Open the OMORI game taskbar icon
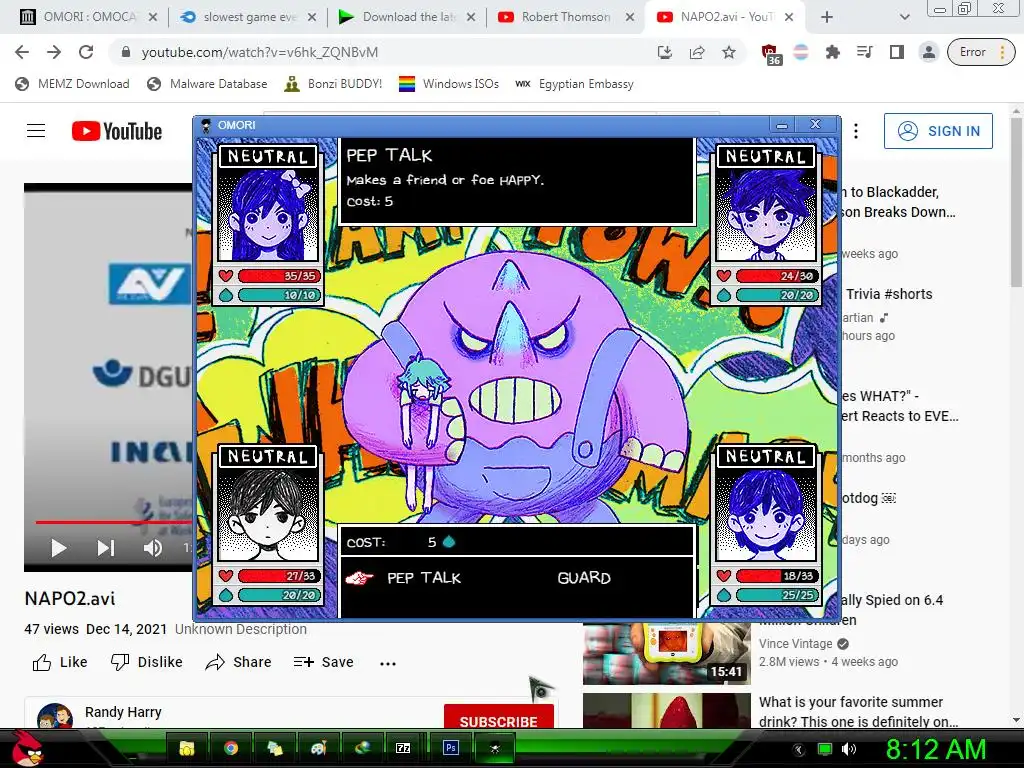Viewport: 1024px width, 768px height. point(494,748)
